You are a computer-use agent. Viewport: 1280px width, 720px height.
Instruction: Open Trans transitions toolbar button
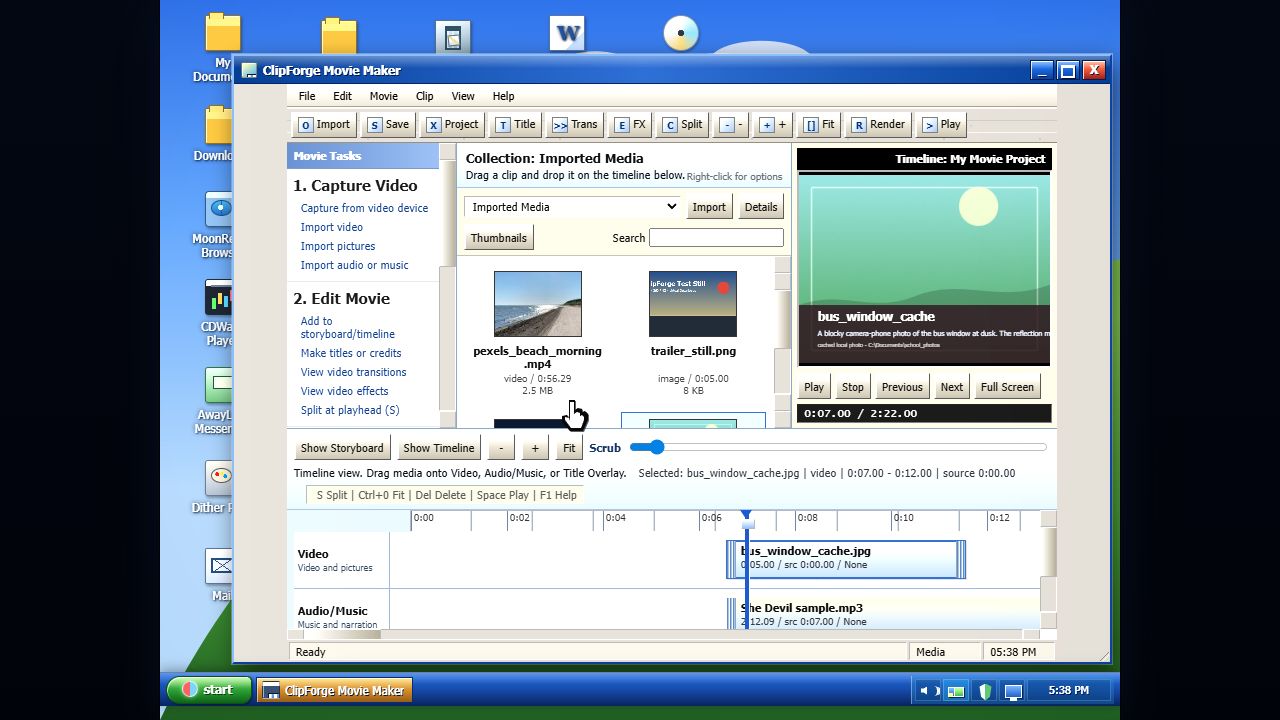pos(575,125)
